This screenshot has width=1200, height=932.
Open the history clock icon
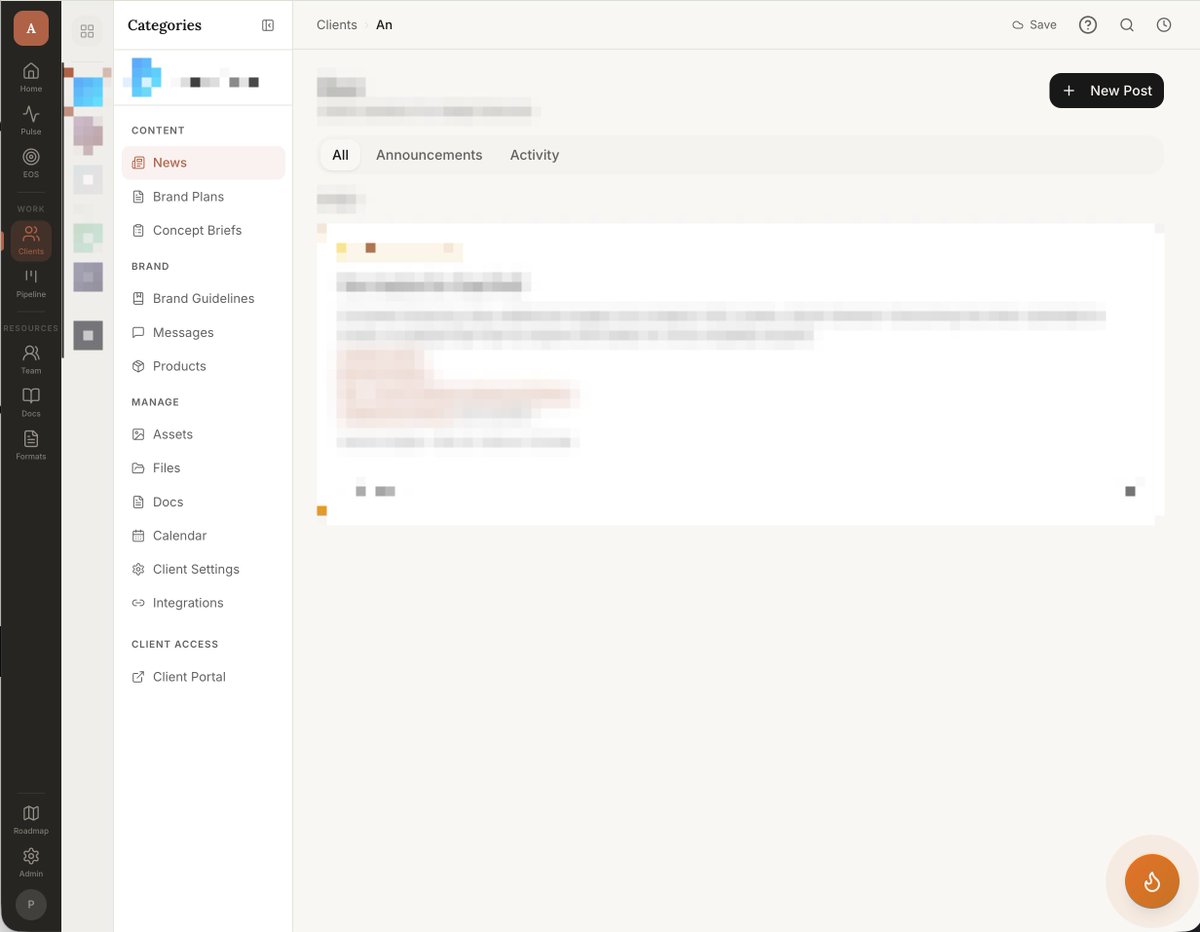(1164, 25)
